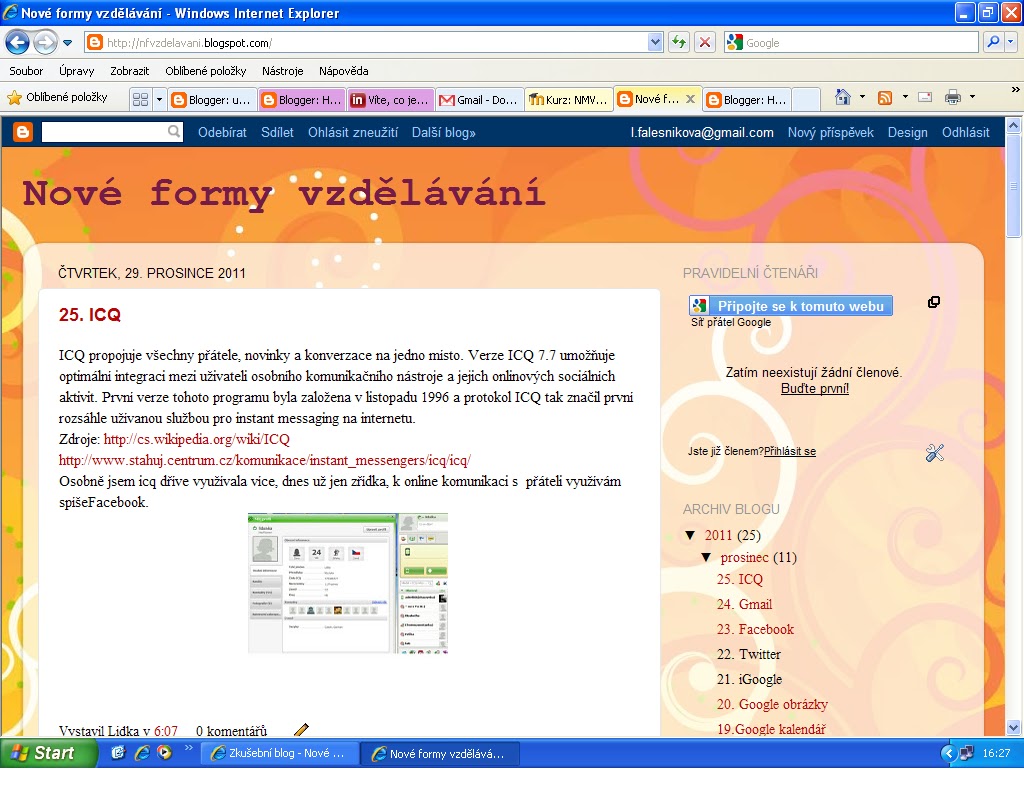The image size is (1024, 805).
Task: Open the Home dropdown arrow
Action: click(x=862, y=97)
